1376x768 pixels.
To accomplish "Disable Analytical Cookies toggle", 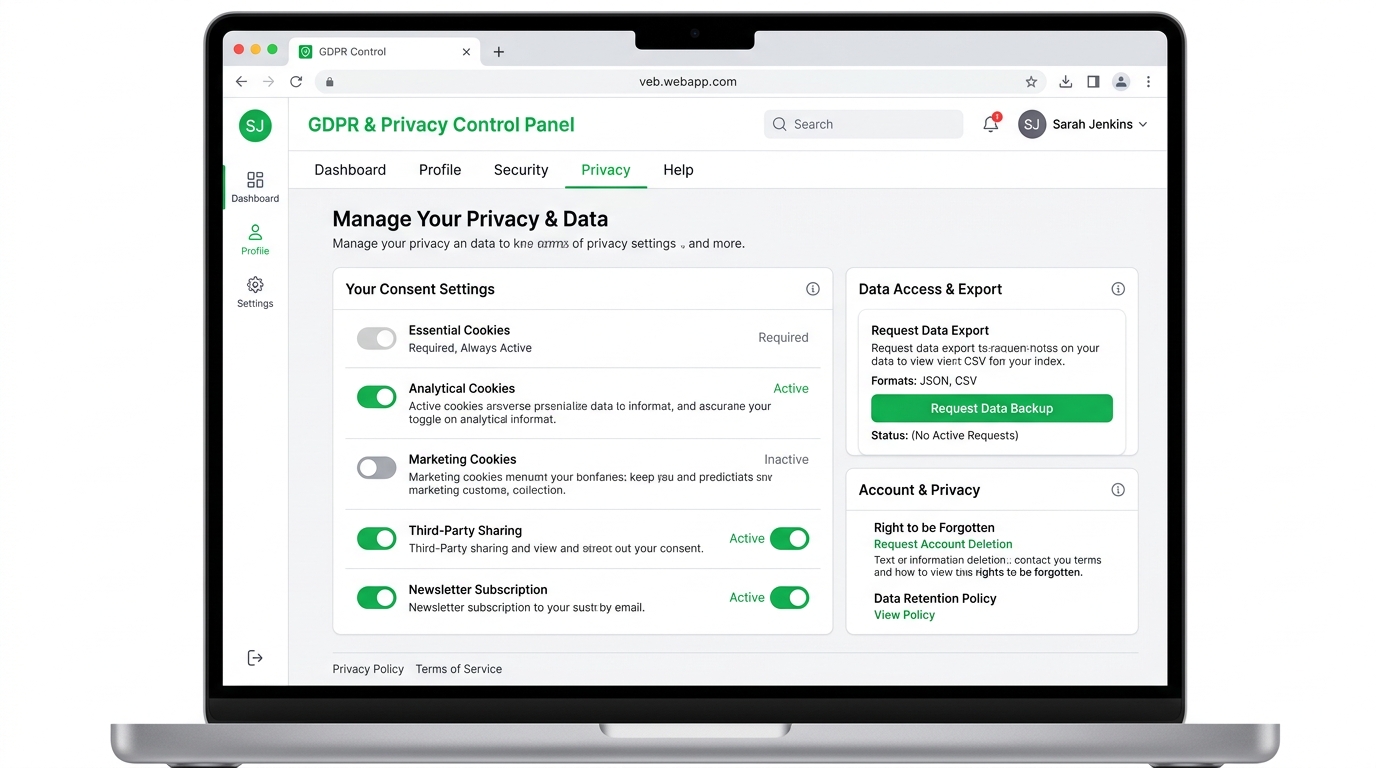I will coord(377,397).
